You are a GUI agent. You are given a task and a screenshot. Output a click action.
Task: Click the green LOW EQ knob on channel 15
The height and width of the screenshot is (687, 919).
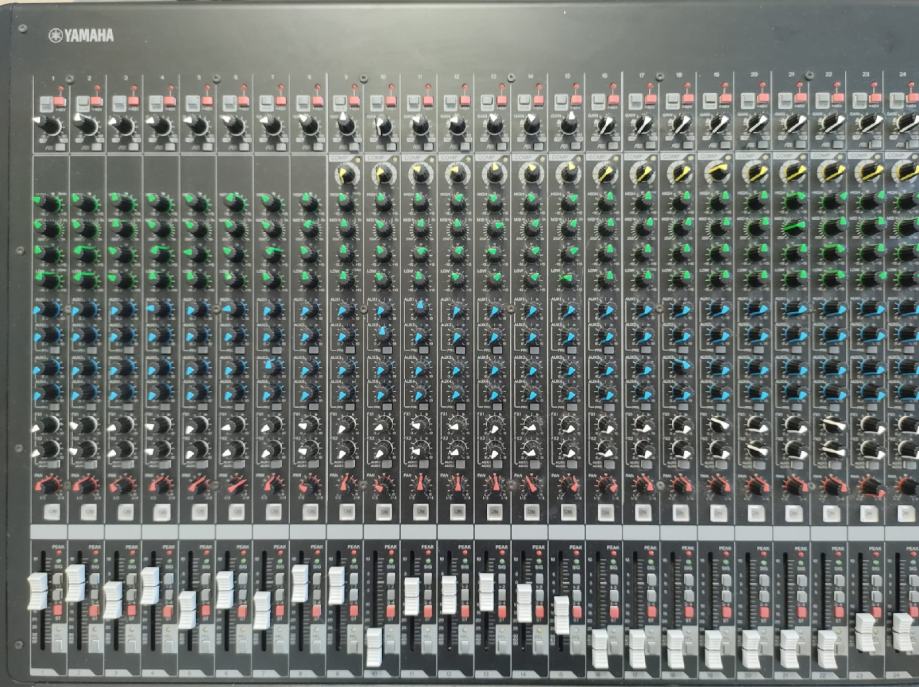(x=569, y=280)
